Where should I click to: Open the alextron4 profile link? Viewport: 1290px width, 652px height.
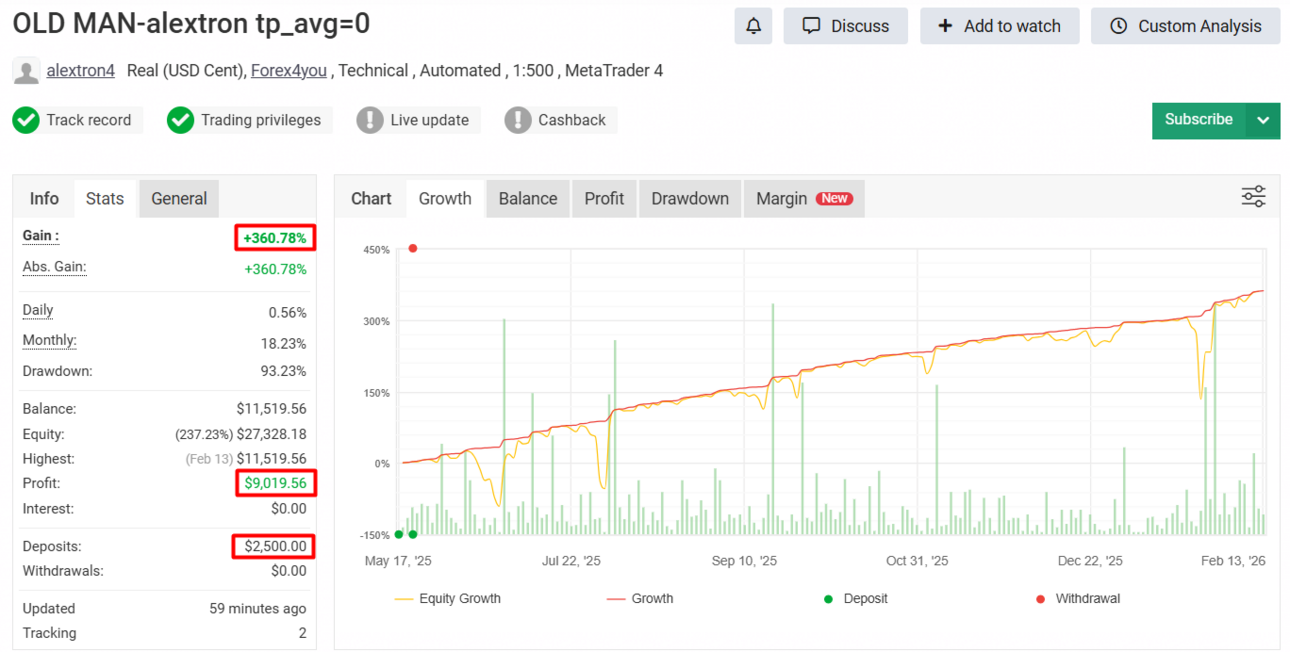[x=81, y=71]
